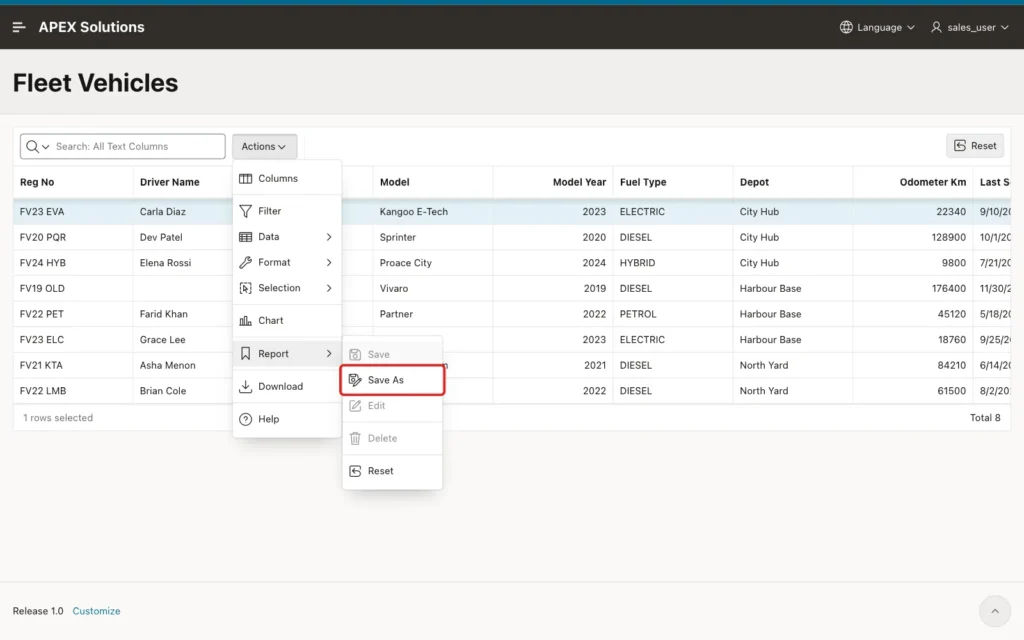Click the 128900 odometer value
This screenshot has height=640, width=1024.
(x=949, y=237)
